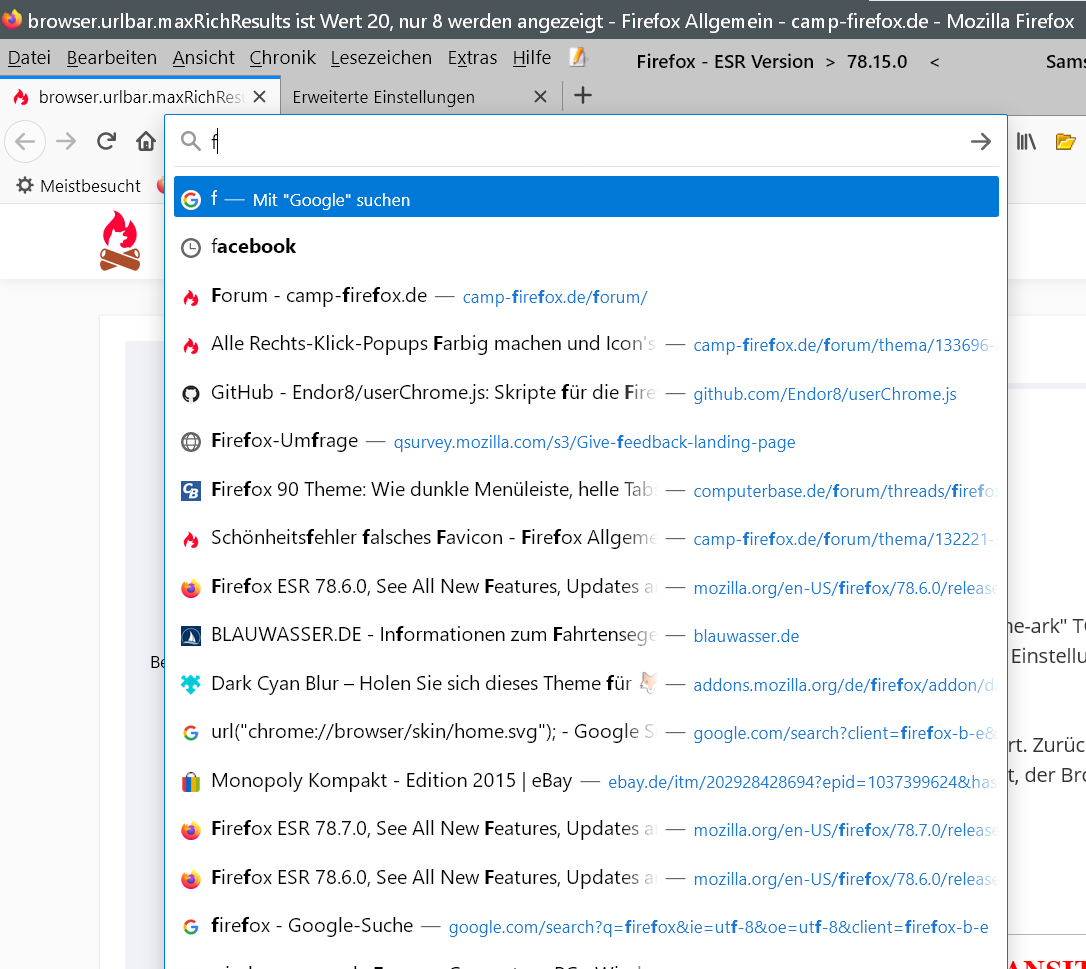The image size is (1086, 969).
Task: Open the Extras menu
Action: (472, 58)
